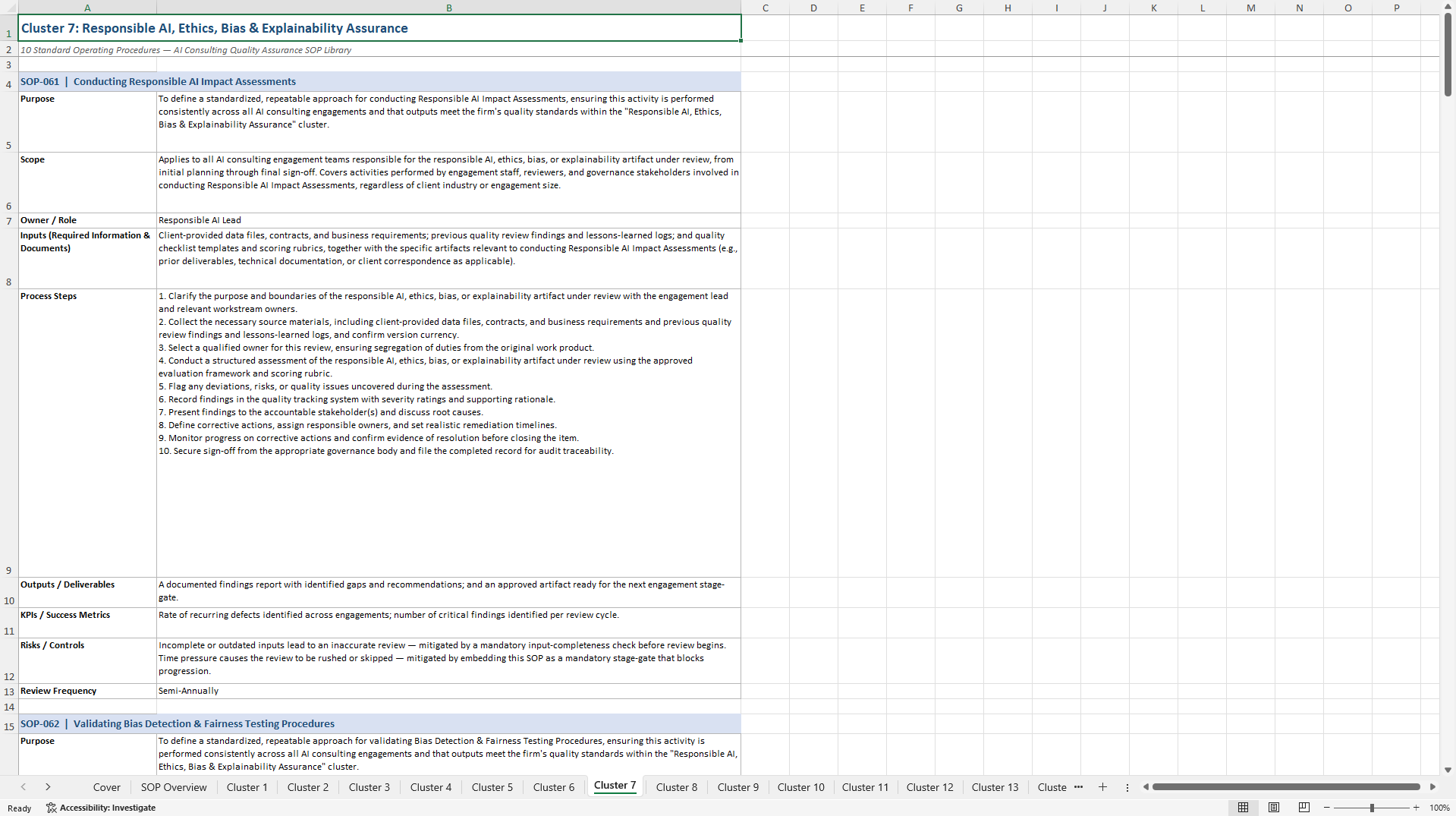1456x816 pixels.
Task: Switch to Cluster 3 tab
Action: (370, 787)
